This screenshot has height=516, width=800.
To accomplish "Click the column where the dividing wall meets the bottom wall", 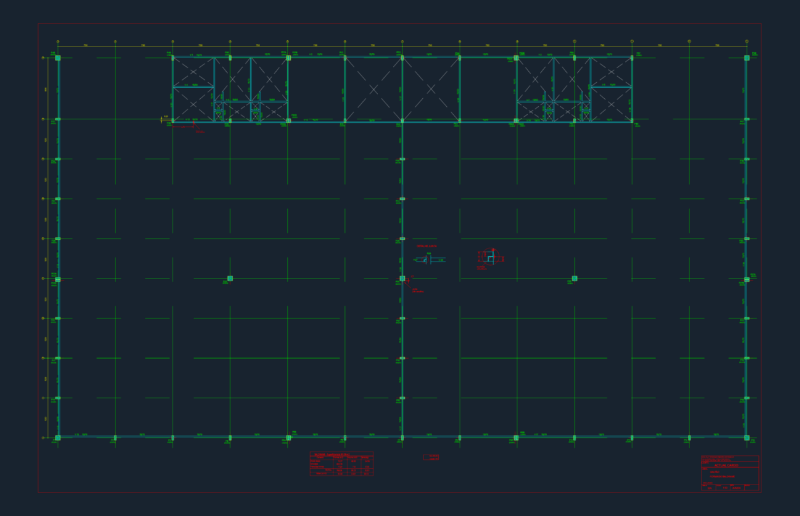I will click(x=403, y=438).
